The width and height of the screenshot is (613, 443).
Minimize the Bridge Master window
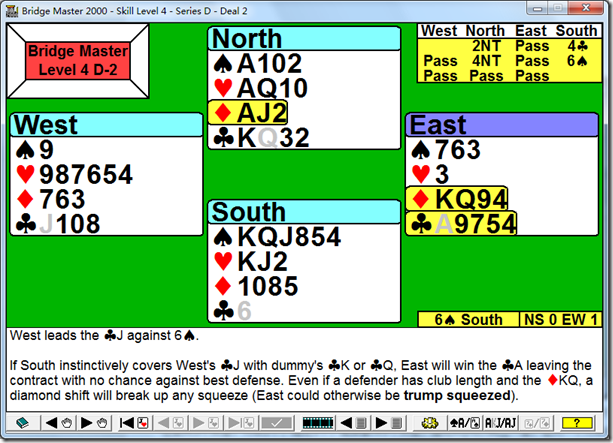point(538,8)
